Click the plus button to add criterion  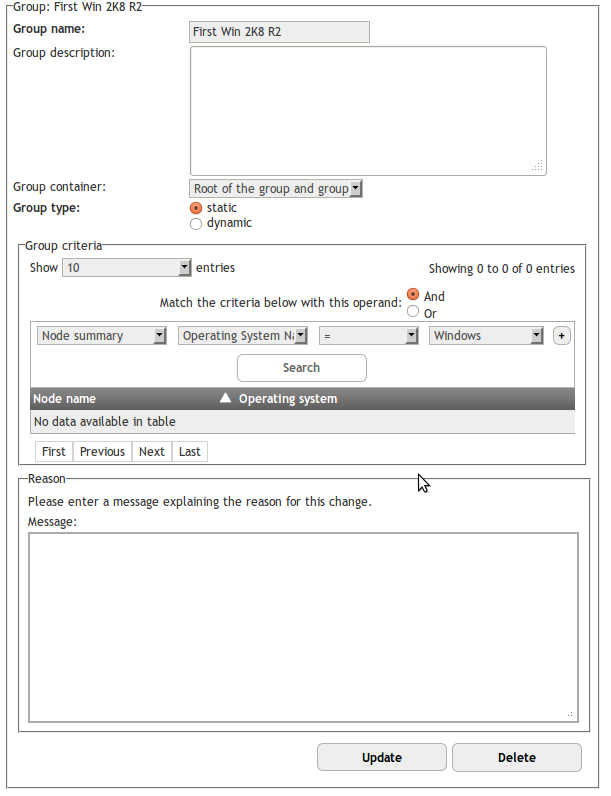561,336
